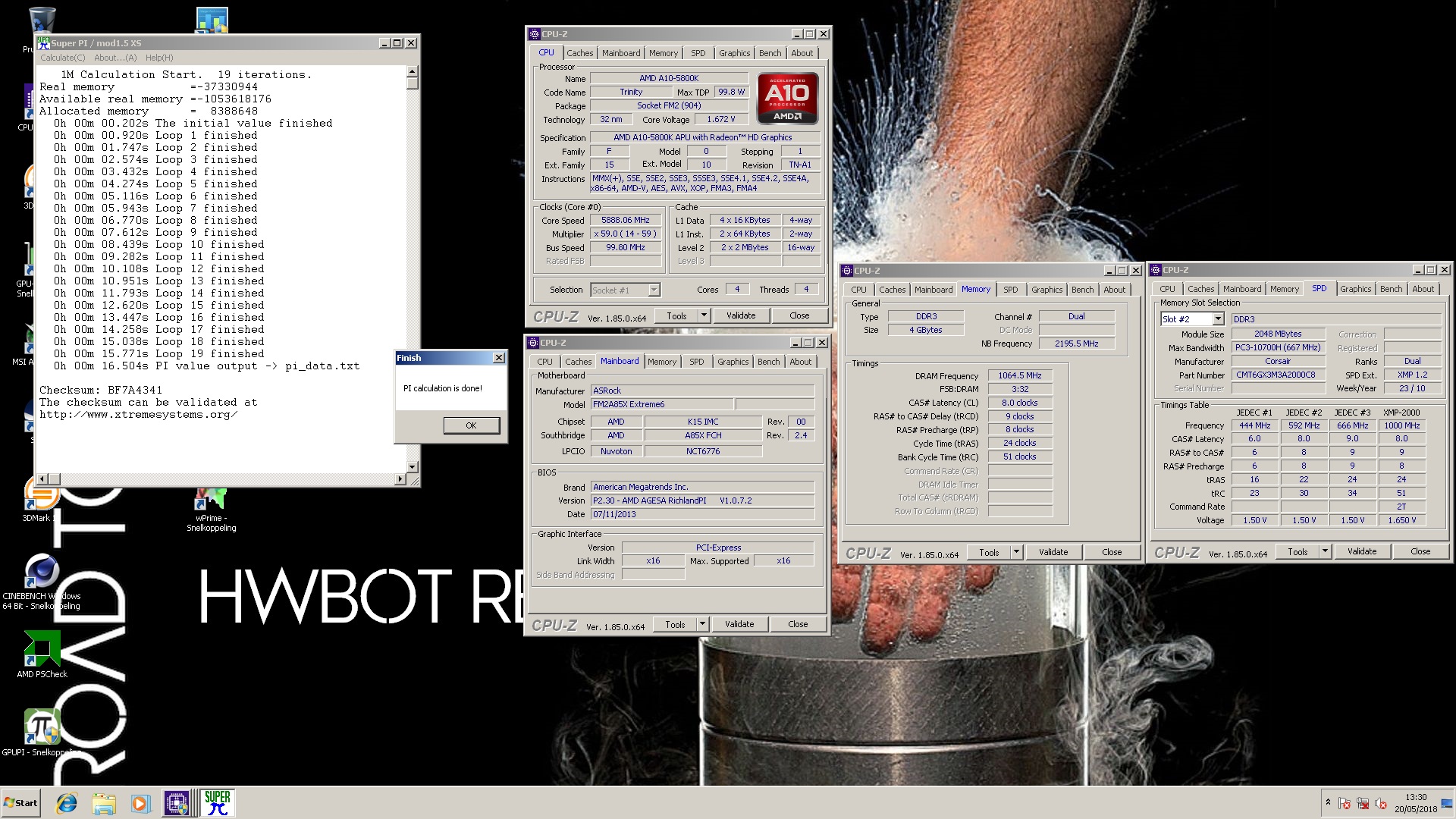Click Validate in the CPU window
The width and height of the screenshot is (1456, 819).
[741, 315]
